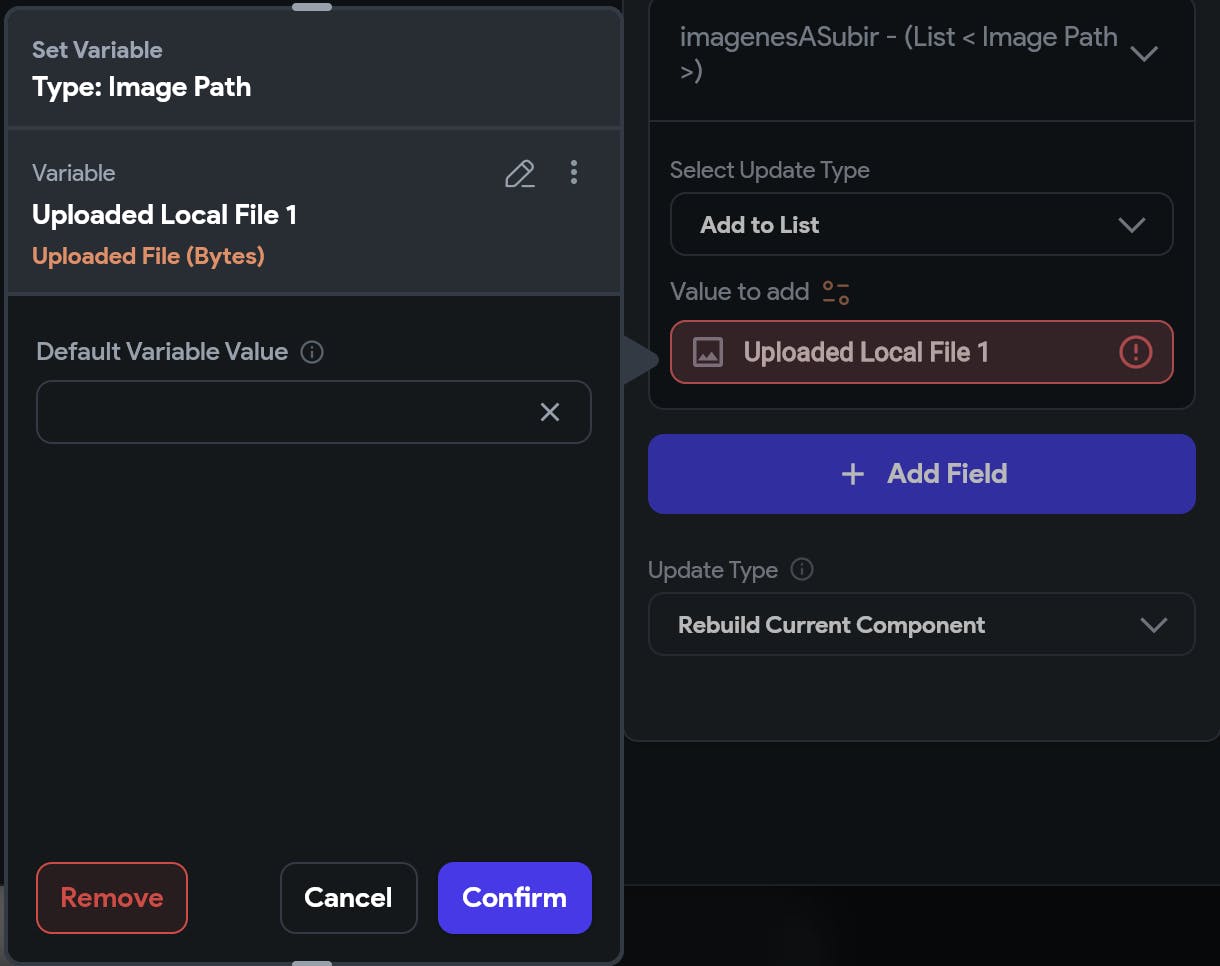Clear the default value with the X icon
The height and width of the screenshot is (966, 1220).
pos(550,412)
